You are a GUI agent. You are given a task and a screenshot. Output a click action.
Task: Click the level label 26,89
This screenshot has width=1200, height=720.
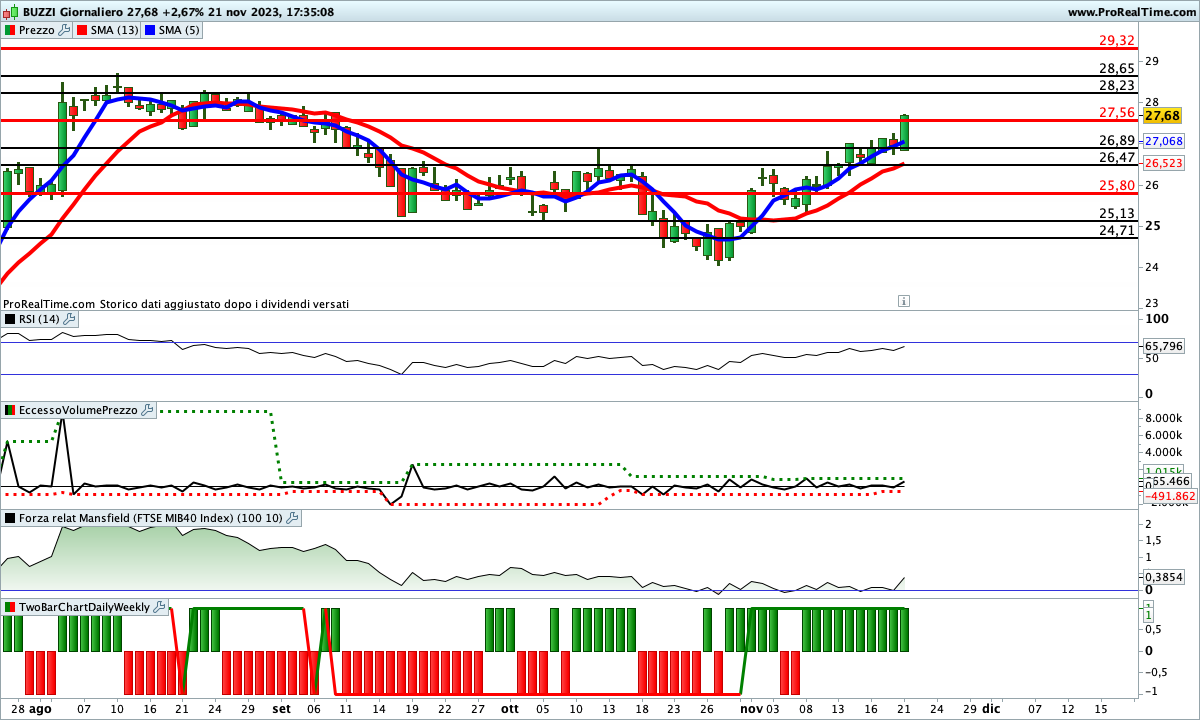[x=1116, y=140]
